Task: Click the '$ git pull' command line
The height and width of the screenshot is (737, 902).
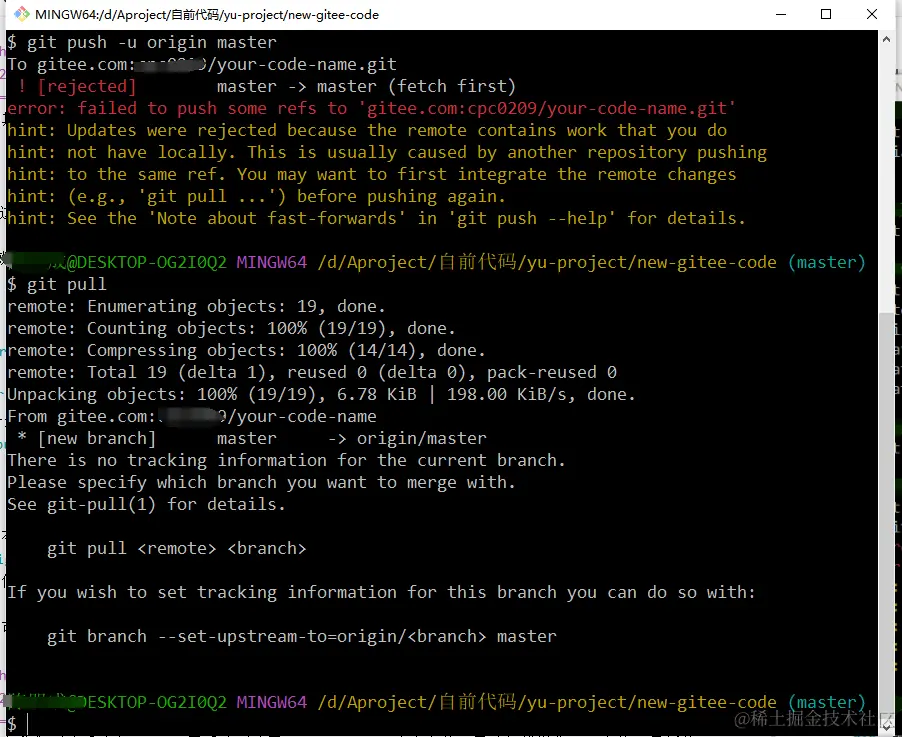Action: [x=57, y=284]
